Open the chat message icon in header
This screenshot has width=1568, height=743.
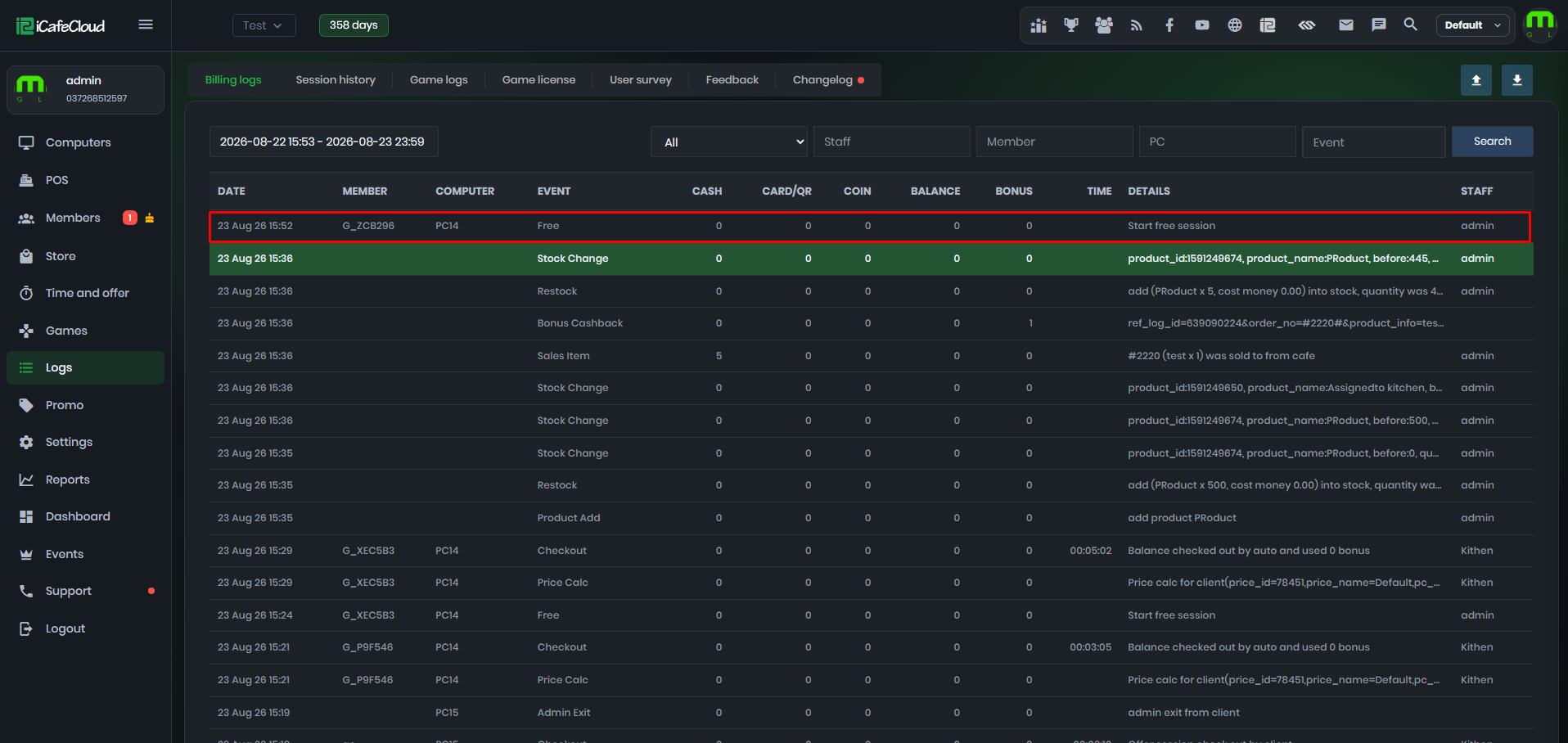coord(1379,25)
